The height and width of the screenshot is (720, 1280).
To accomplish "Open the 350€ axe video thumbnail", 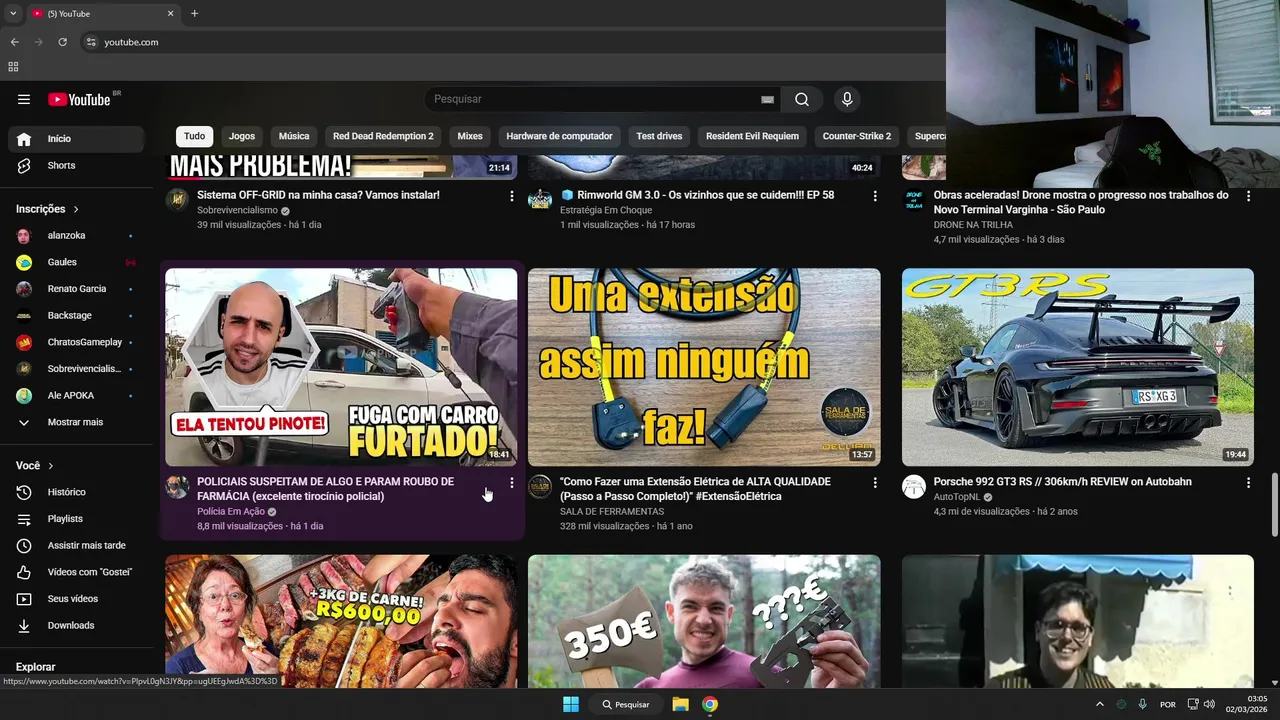I will point(704,621).
